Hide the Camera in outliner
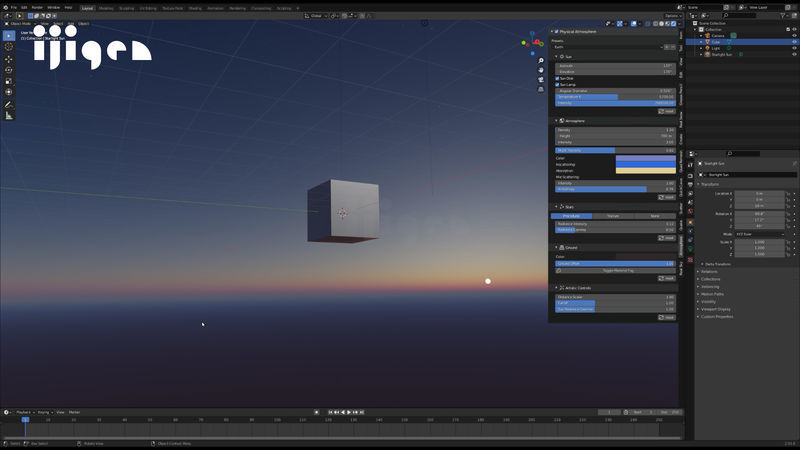Image resolution: width=800 pixels, height=450 pixels. click(x=794, y=36)
